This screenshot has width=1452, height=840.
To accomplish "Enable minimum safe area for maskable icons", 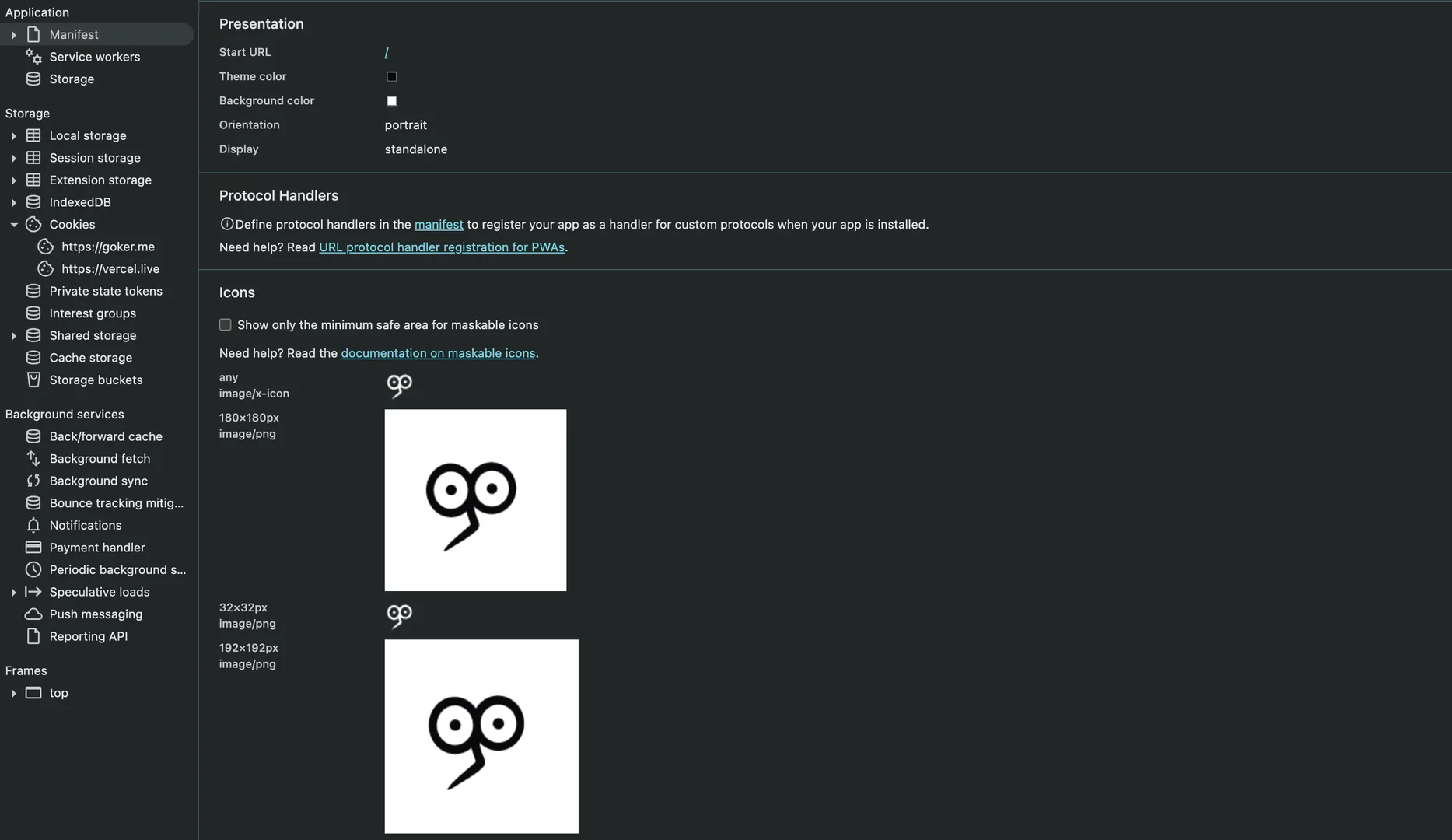I will click(225, 324).
